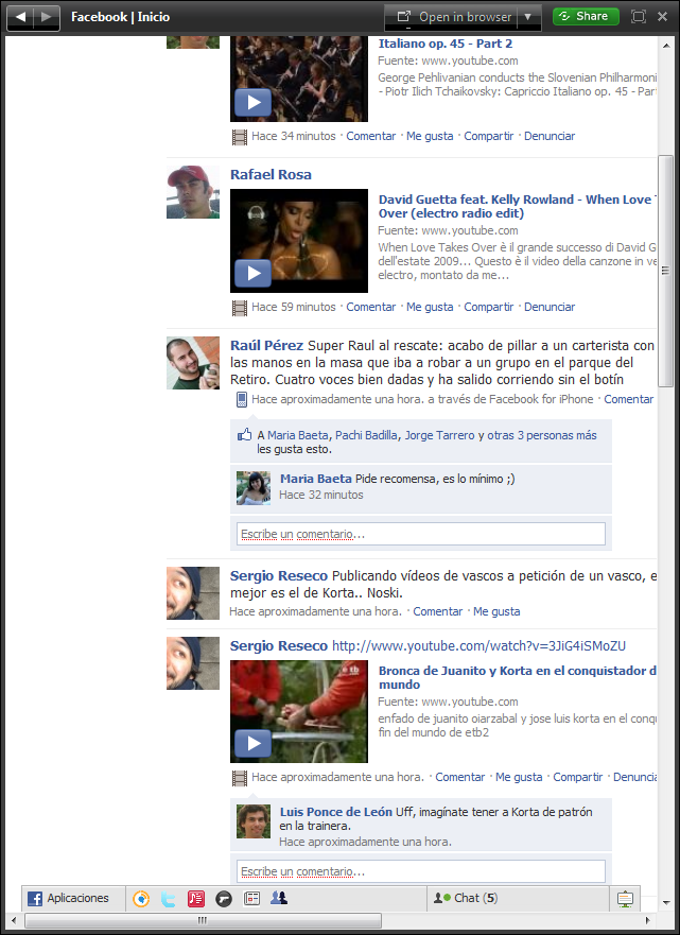
Task: Click Comentar on the 34 minutos post
Action: (x=371, y=136)
